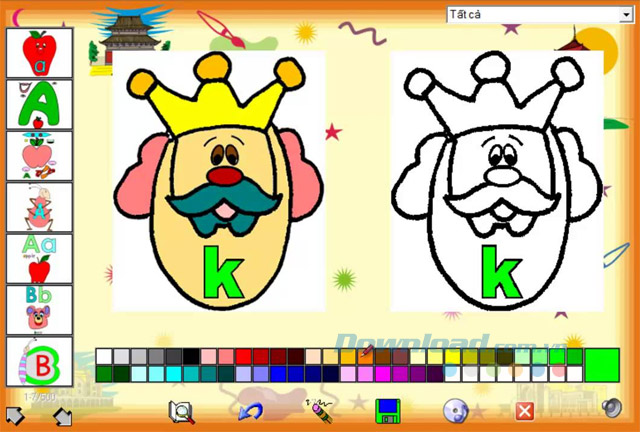The height and width of the screenshot is (432, 640).
Task: Click the colored reference king picture
Action: coord(219,181)
